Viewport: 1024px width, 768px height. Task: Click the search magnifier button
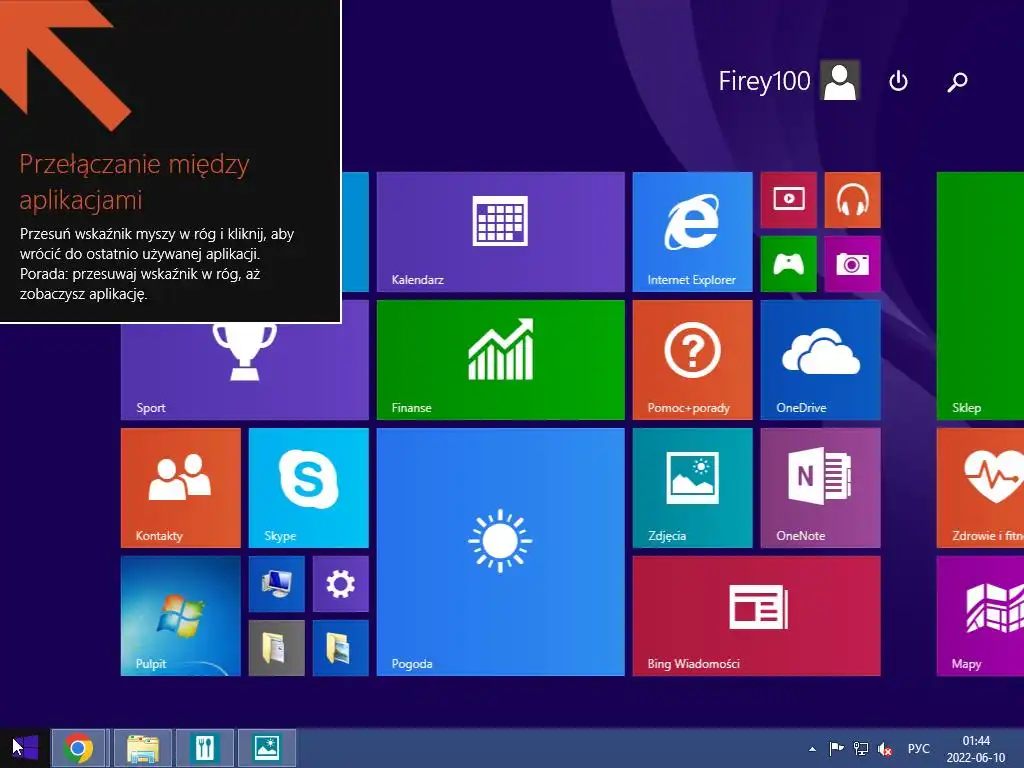[x=957, y=81]
